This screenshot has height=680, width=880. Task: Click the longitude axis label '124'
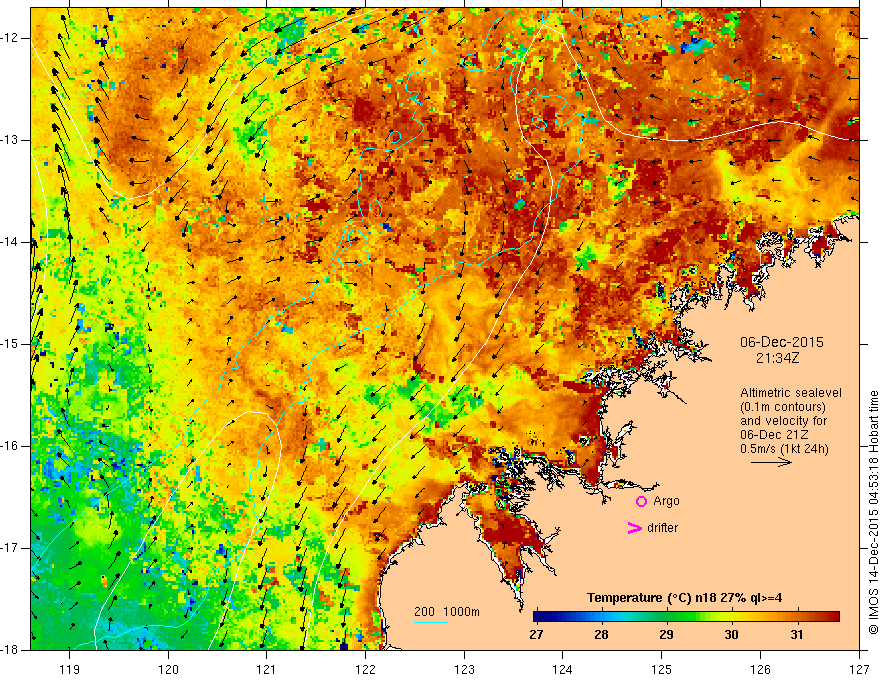click(x=563, y=669)
